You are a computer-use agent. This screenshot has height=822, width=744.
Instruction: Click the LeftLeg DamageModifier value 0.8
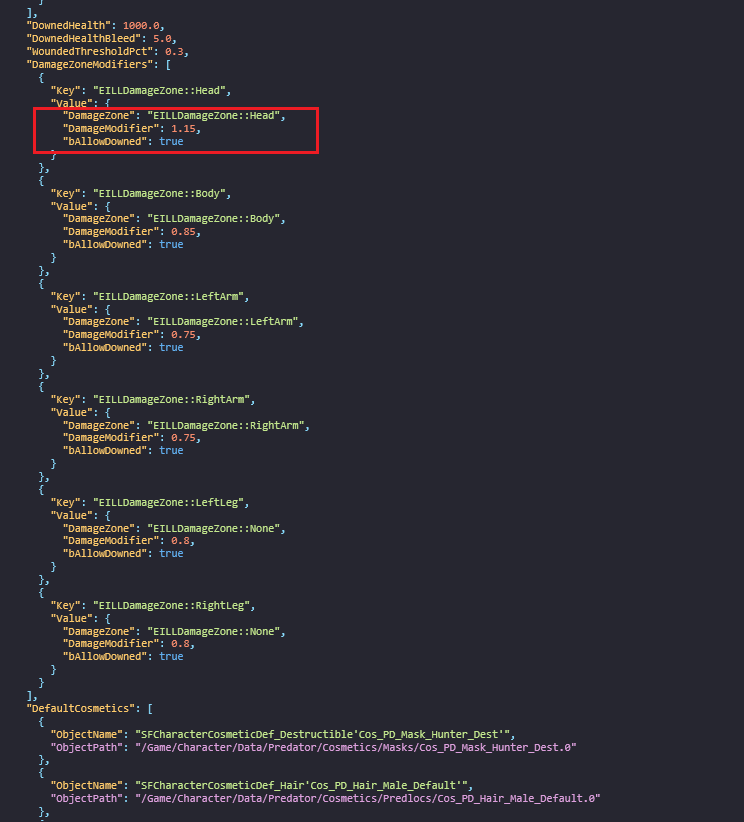coord(181,540)
